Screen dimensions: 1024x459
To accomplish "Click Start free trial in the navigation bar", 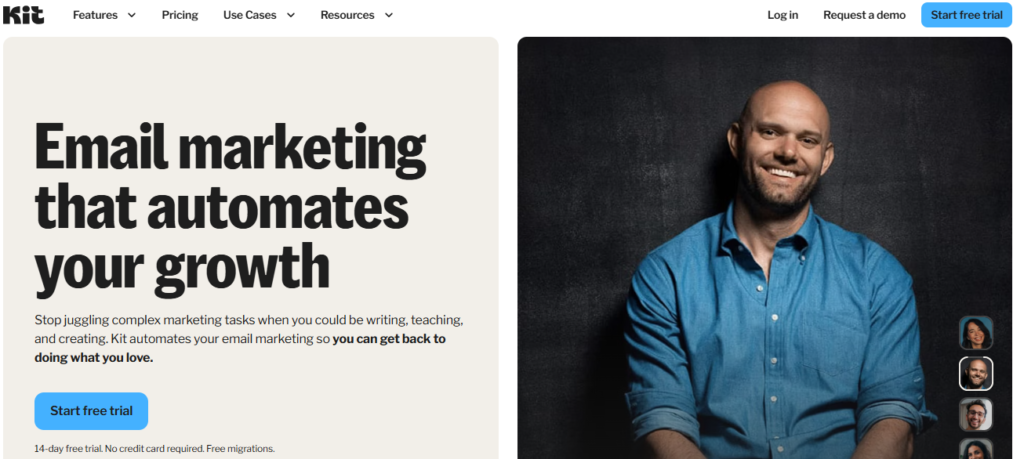I will coord(967,15).
